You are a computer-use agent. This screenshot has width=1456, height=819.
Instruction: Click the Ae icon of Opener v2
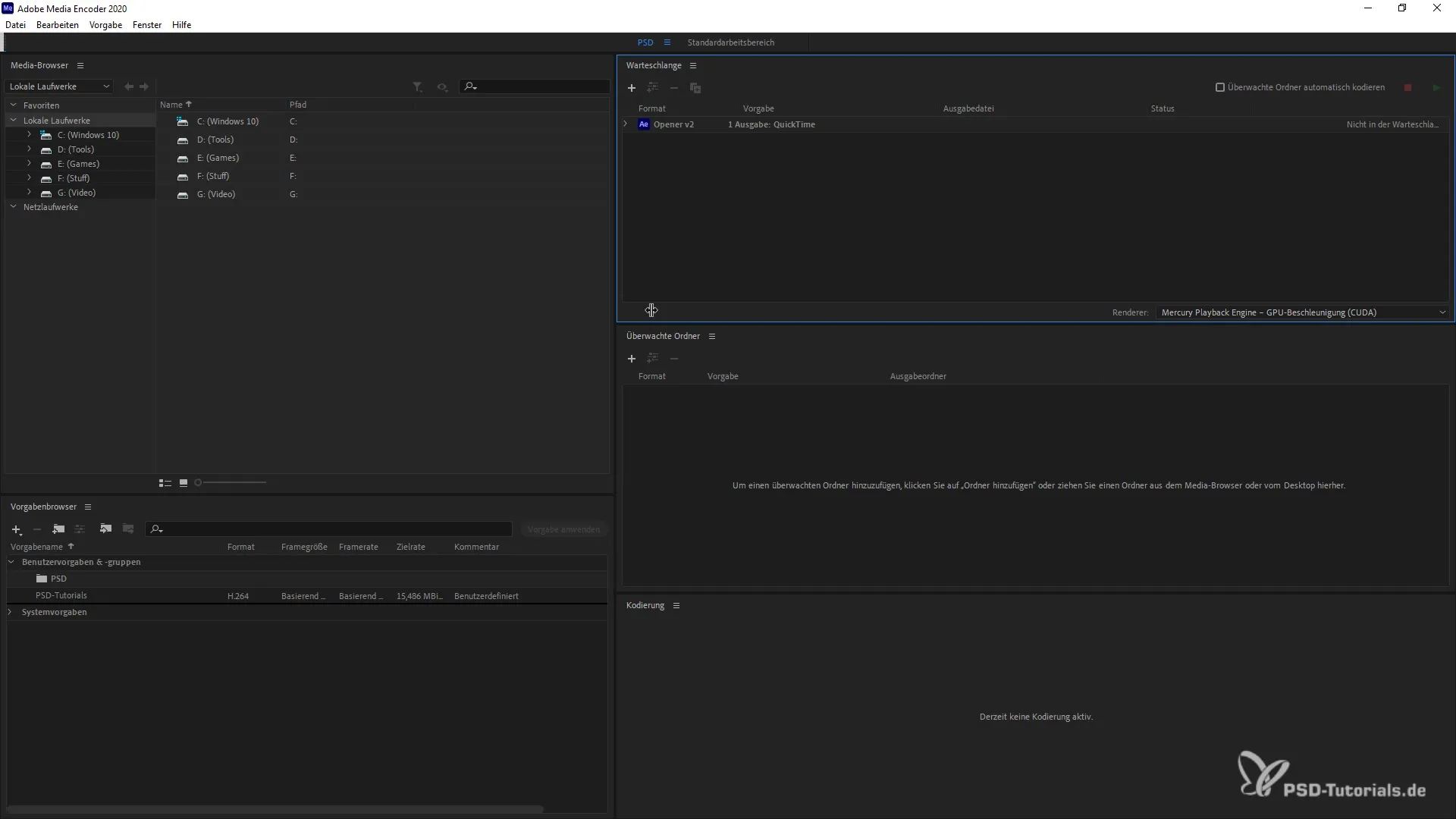[643, 124]
